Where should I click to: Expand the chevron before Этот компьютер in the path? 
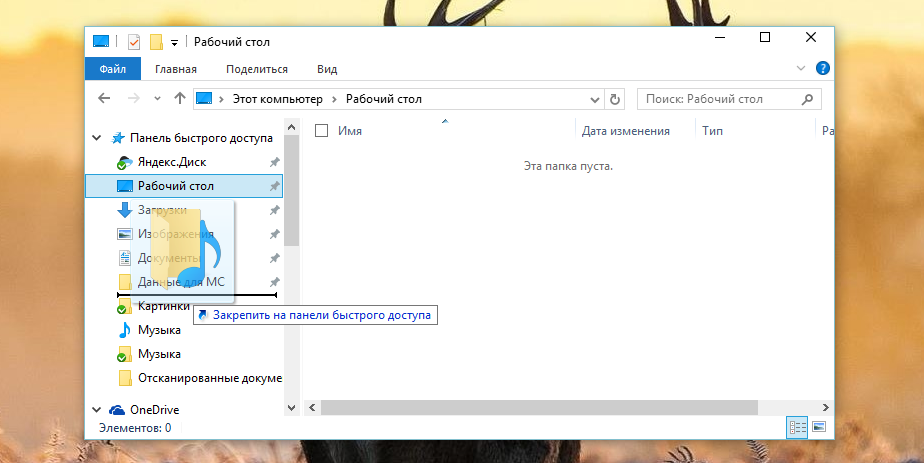pos(222,99)
